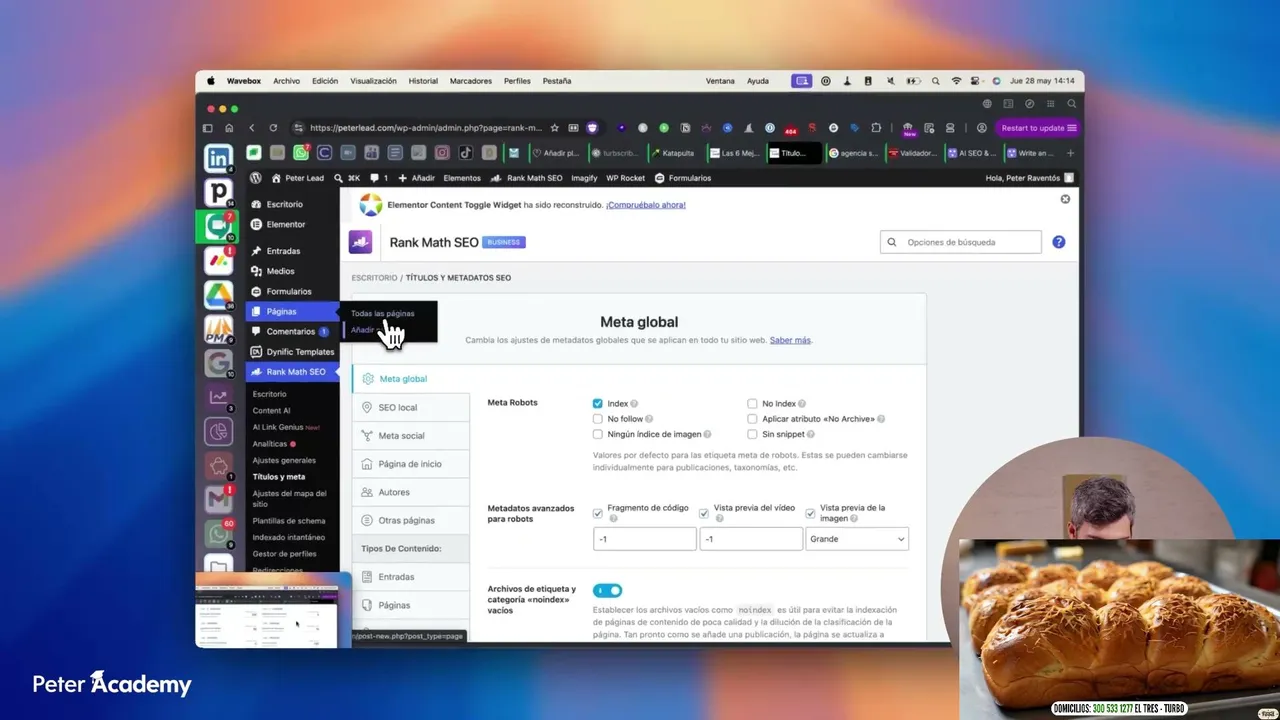Click the Vista previa del vídeo value field
This screenshot has width=1280, height=720.
tap(751, 539)
